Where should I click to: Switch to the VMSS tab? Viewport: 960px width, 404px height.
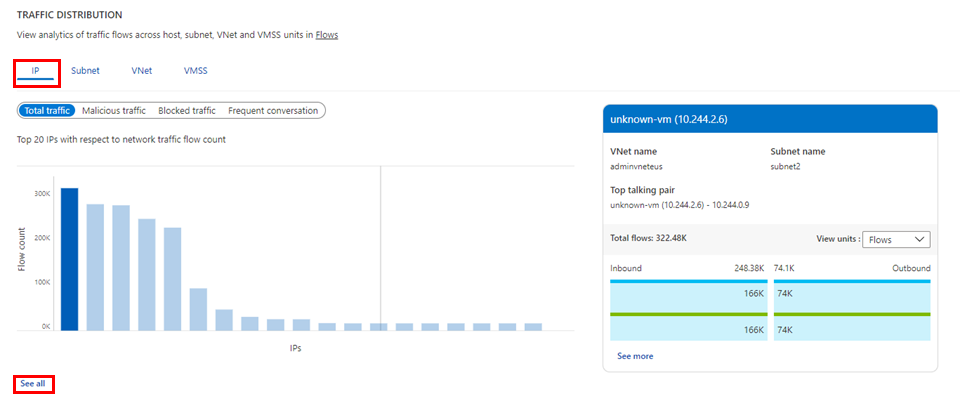click(196, 71)
